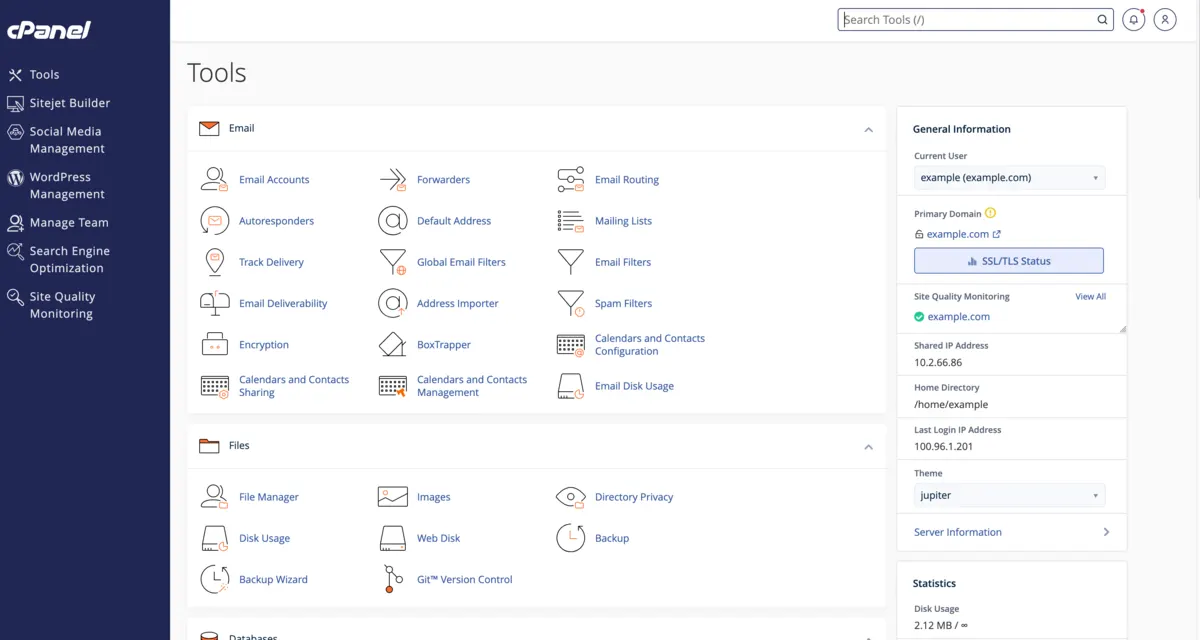Image resolution: width=1200 pixels, height=640 pixels.
Task: Click the Track Delivery pin icon
Action: tap(214, 262)
